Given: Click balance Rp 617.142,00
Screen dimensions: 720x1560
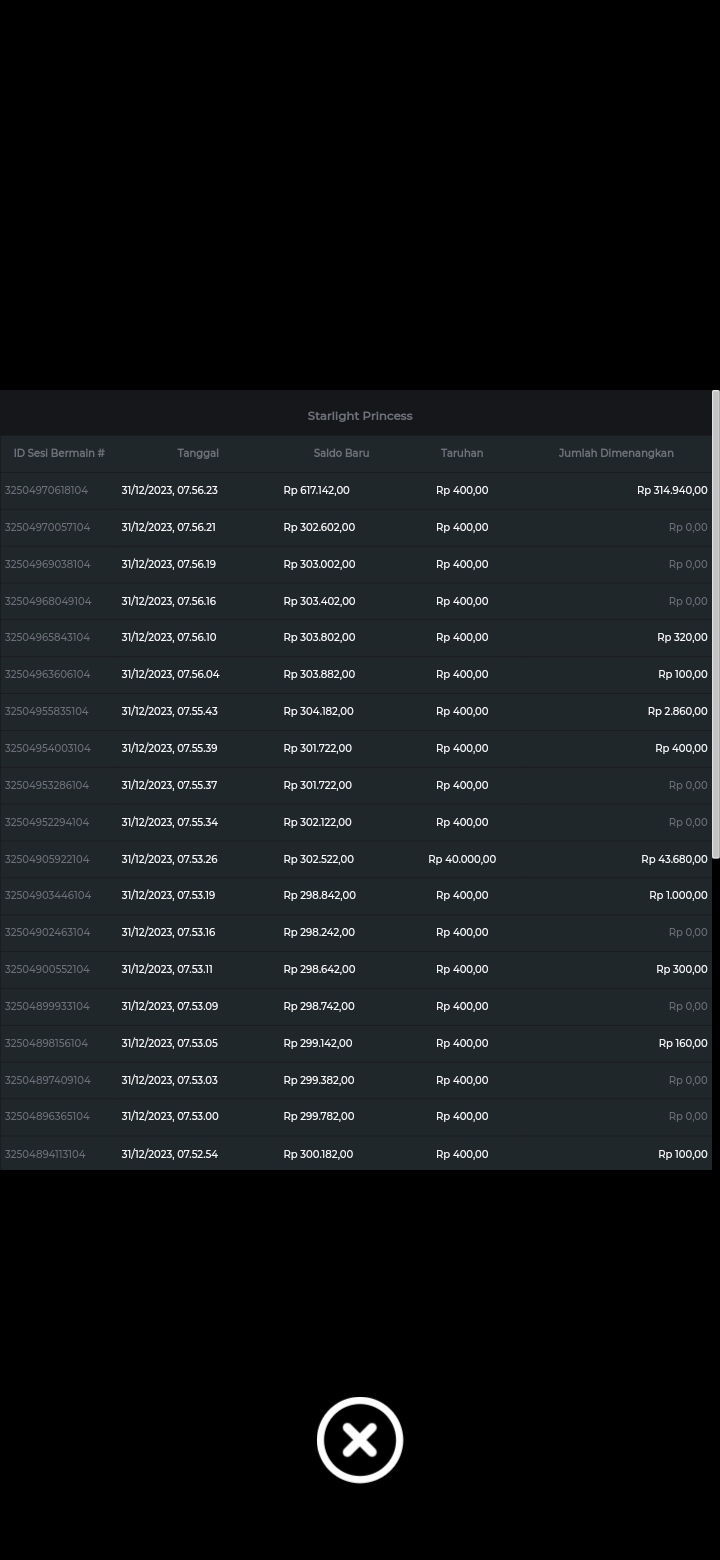Looking at the screenshot, I should [x=317, y=490].
